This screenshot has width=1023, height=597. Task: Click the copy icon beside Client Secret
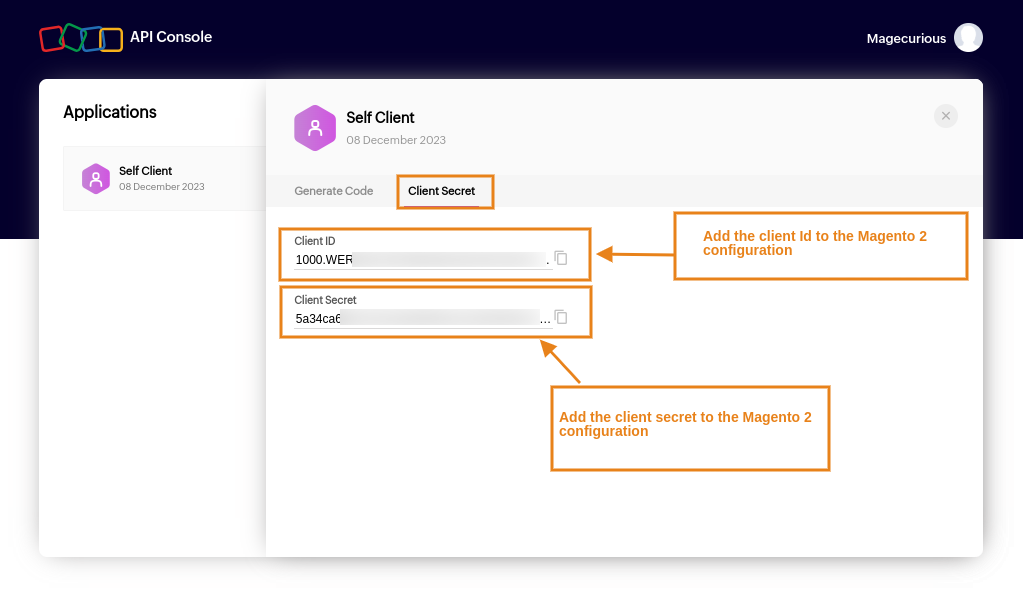click(561, 316)
